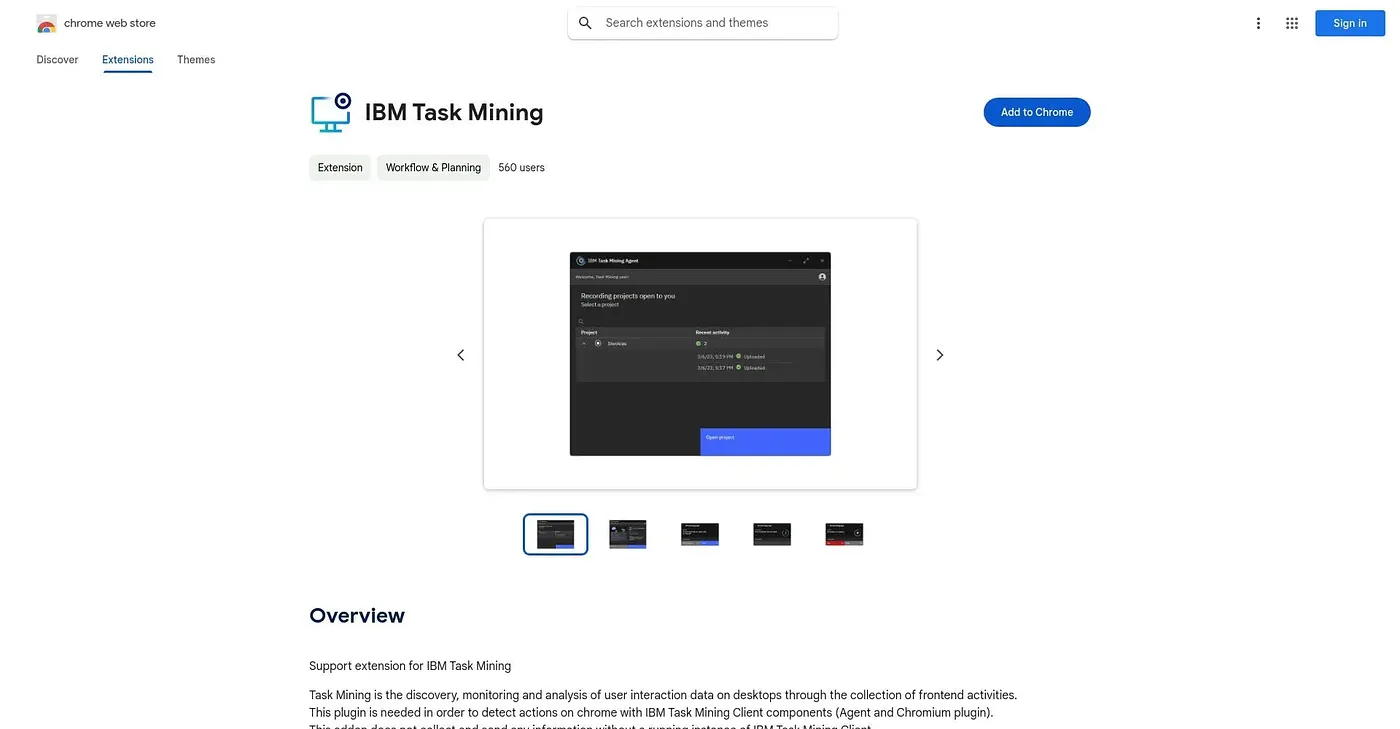Click the "560 users" count text
Image resolution: width=1400 pixels, height=729 pixels.
coord(522,168)
